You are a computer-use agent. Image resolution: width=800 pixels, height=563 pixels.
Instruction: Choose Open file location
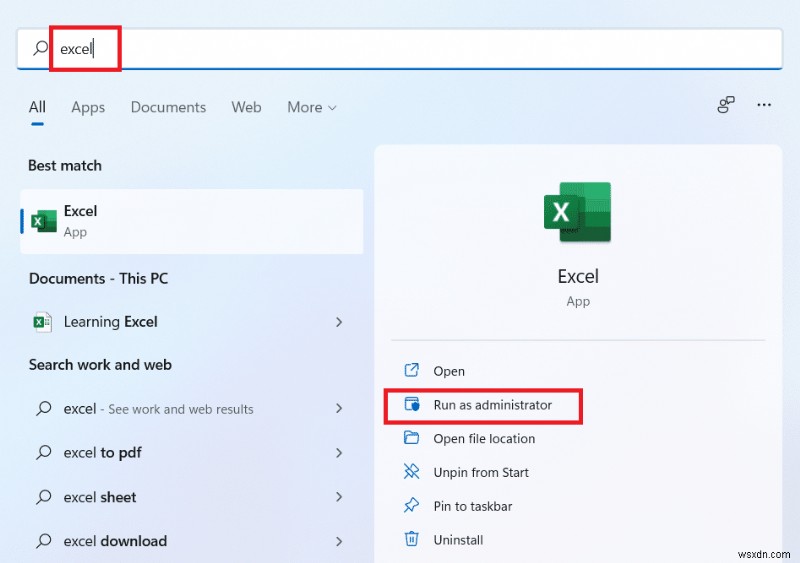click(x=484, y=439)
